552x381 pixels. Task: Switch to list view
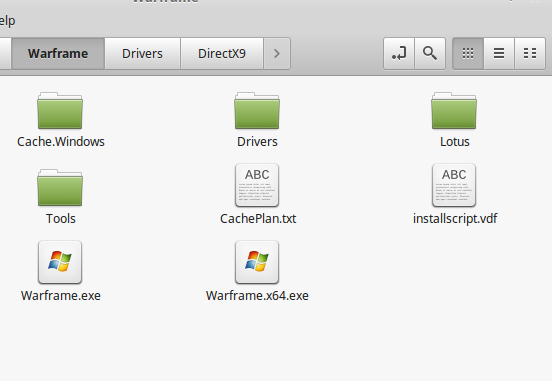click(x=499, y=54)
